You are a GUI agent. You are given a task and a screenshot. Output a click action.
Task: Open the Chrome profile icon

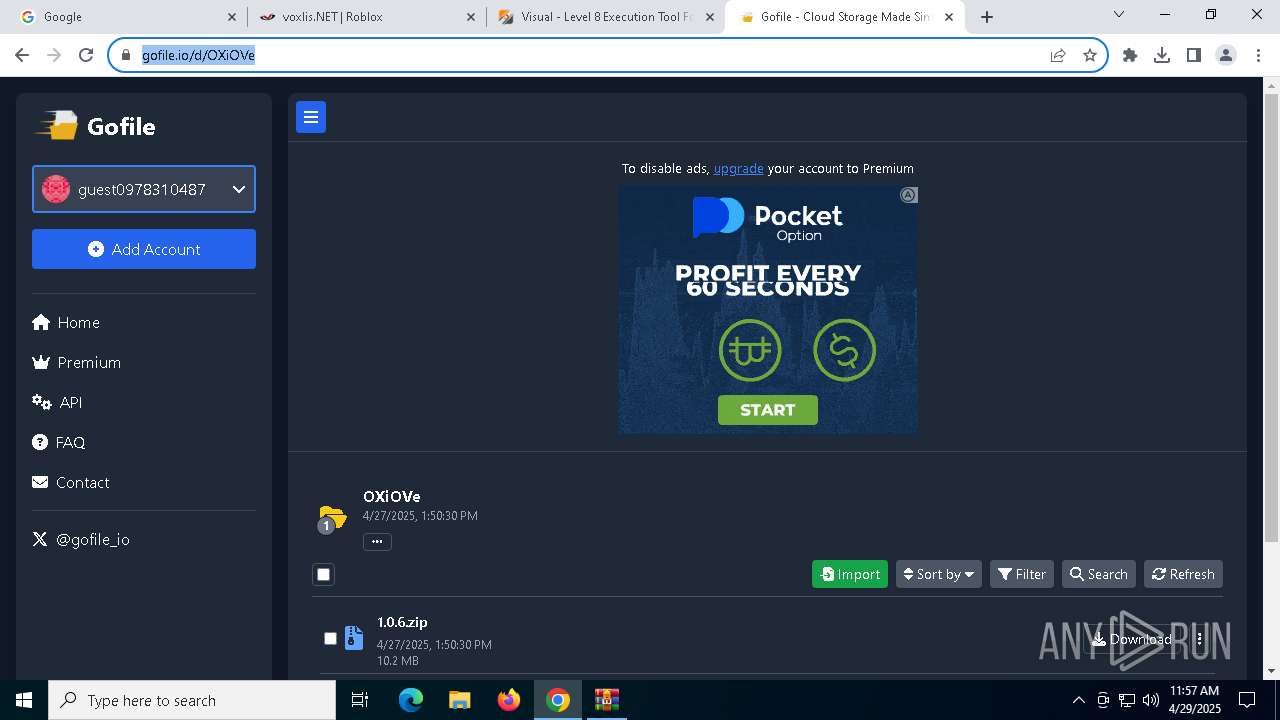tap(1226, 55)
